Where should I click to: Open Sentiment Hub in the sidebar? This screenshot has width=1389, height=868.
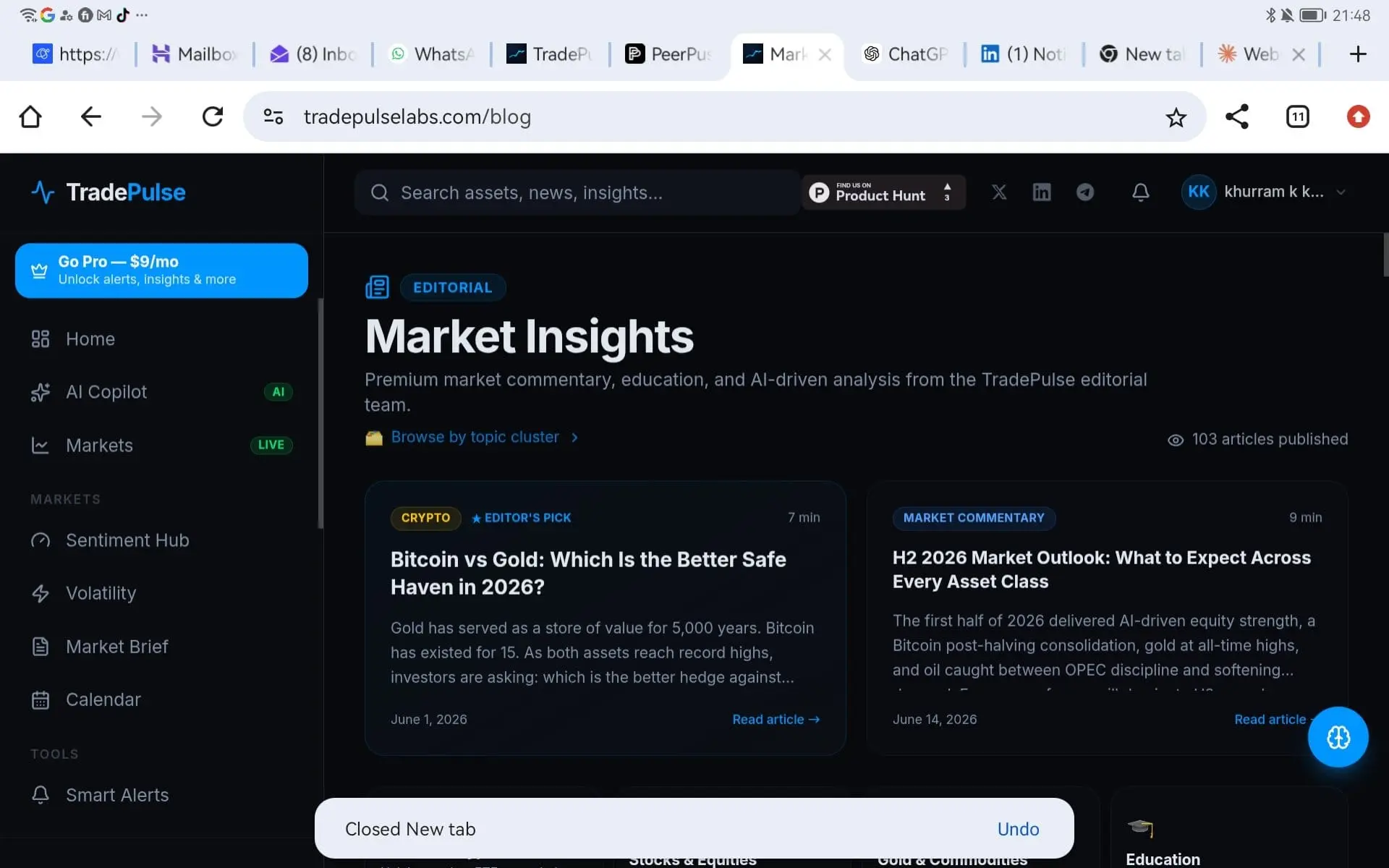pyautogui.click(x=161, y=540)
